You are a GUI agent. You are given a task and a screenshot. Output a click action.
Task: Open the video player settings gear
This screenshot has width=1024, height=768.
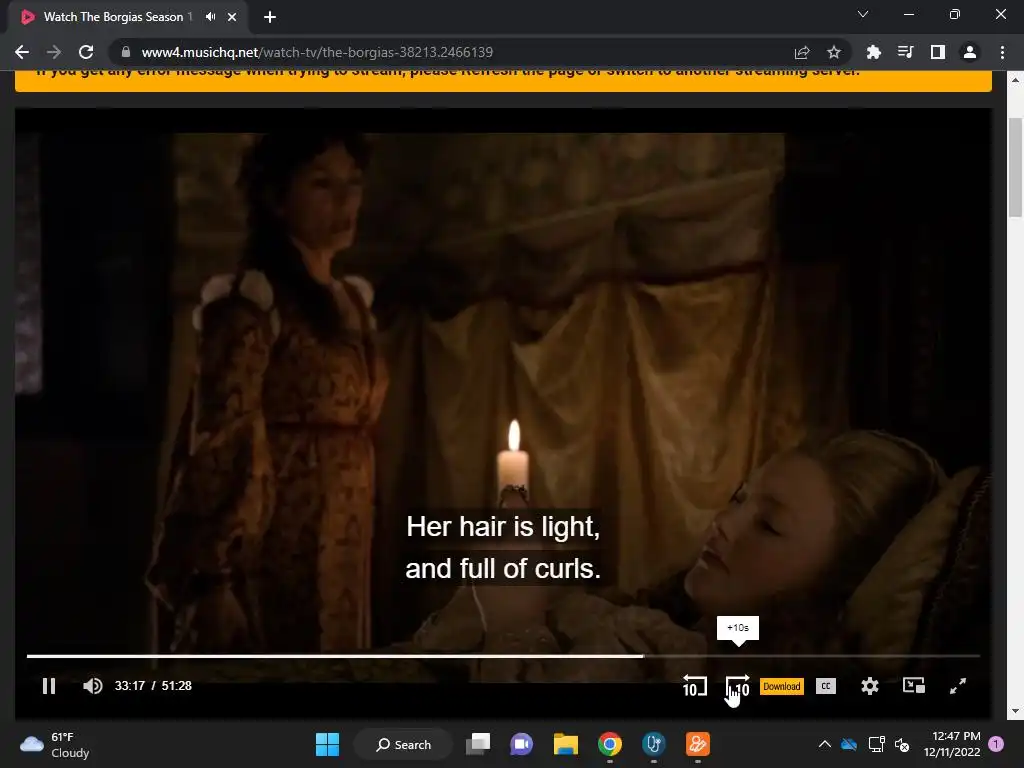point(869,686)
